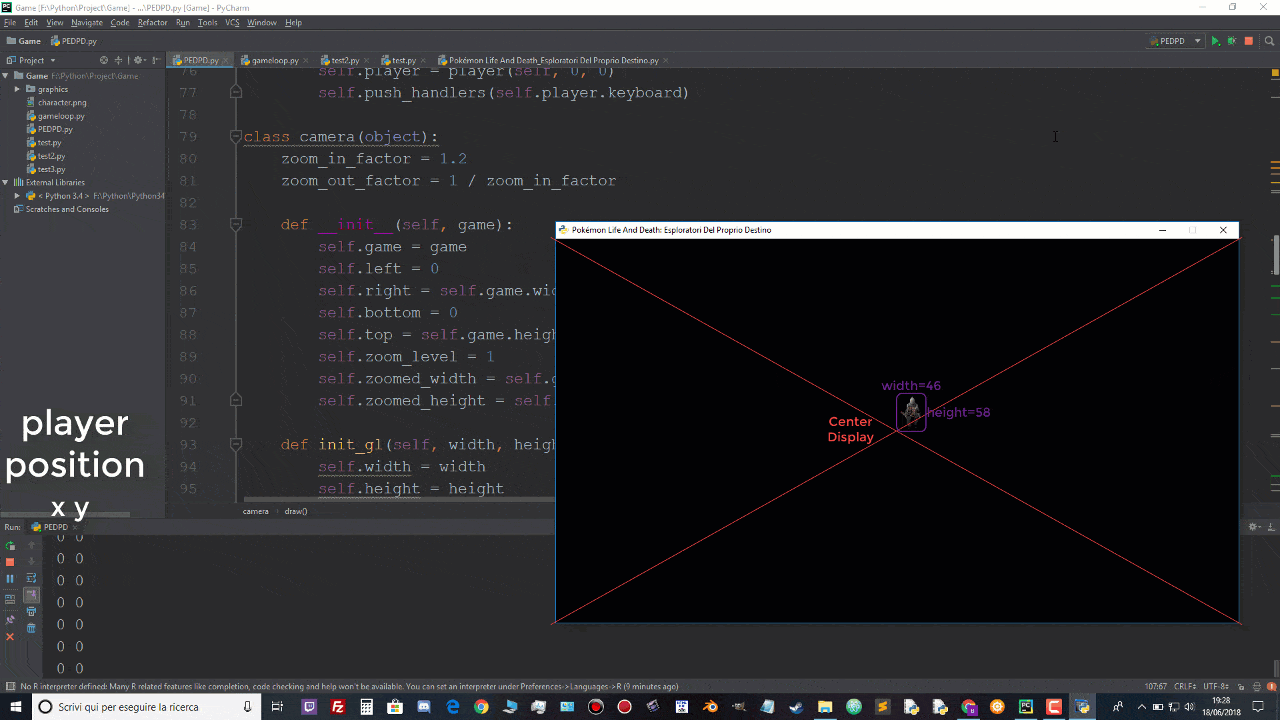Fold the init_gl method at line 93

236,445
